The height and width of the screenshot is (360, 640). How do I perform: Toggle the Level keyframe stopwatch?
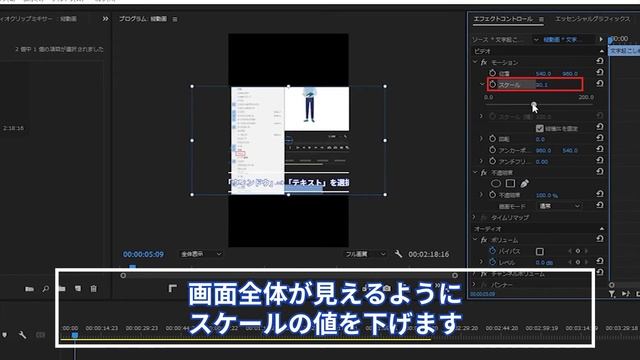point(493,262)
